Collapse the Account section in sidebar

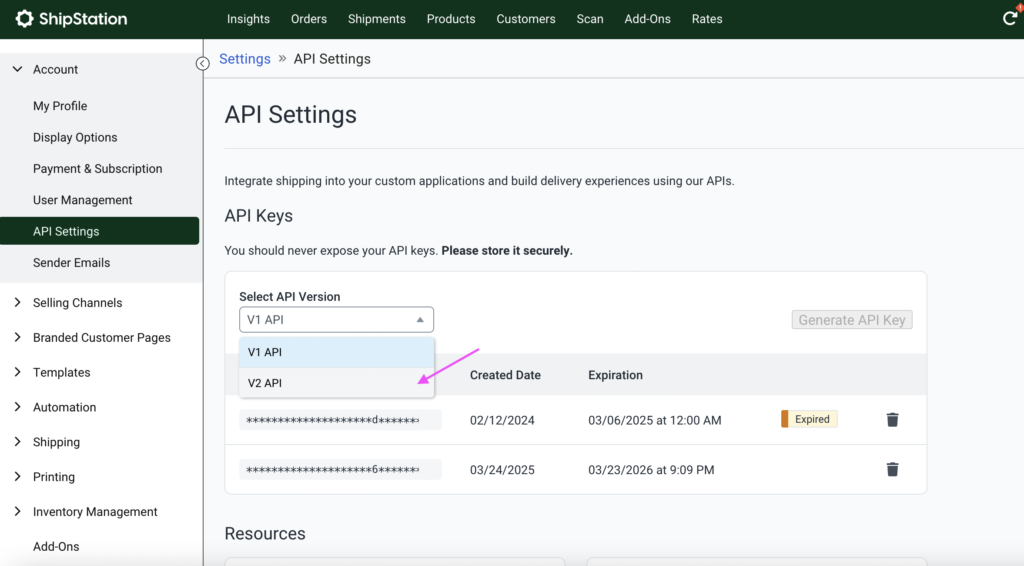pos(17,69)
